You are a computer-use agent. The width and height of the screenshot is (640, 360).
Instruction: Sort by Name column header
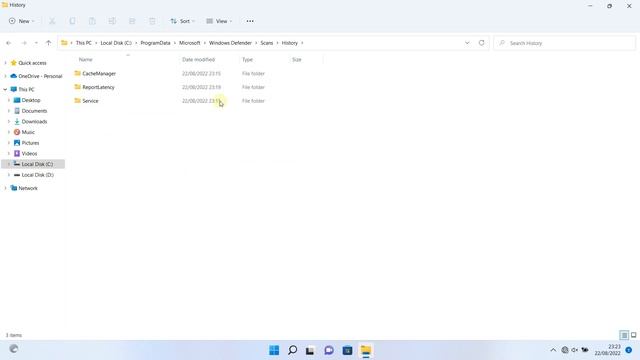tap(86, 60)
